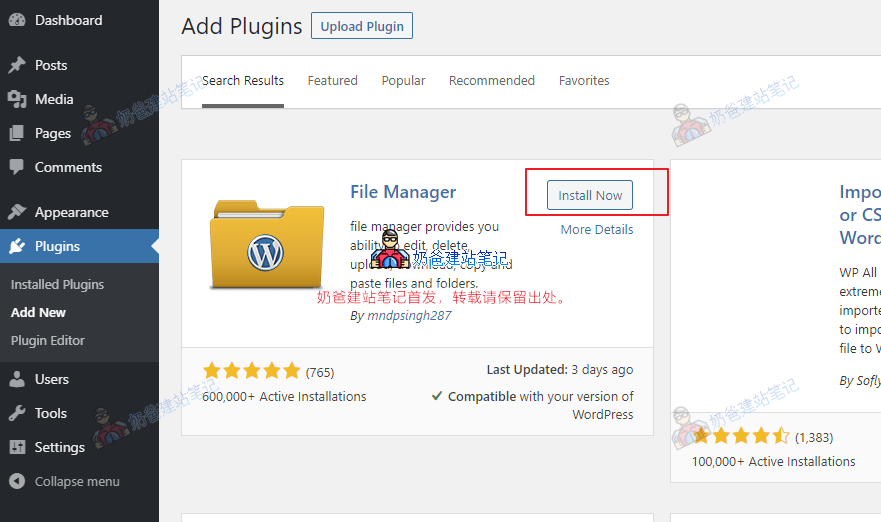Screen dimensions: 881x522
Task: Switch to the Featured tab
Action: point(332,81)
